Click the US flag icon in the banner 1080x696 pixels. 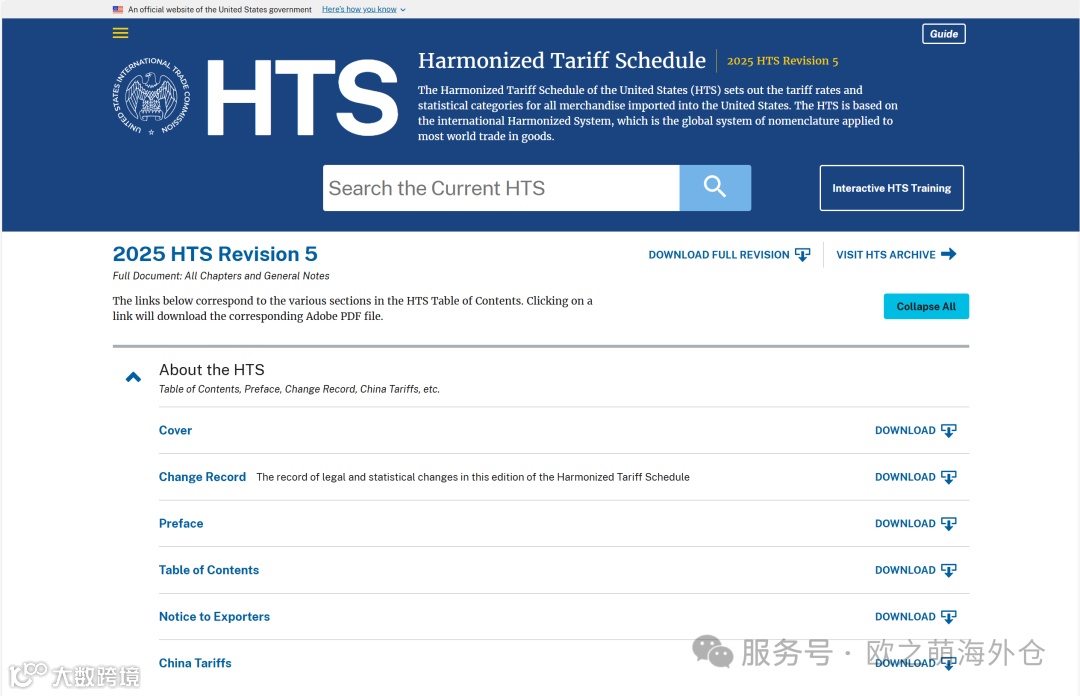(x=118, y=10)
